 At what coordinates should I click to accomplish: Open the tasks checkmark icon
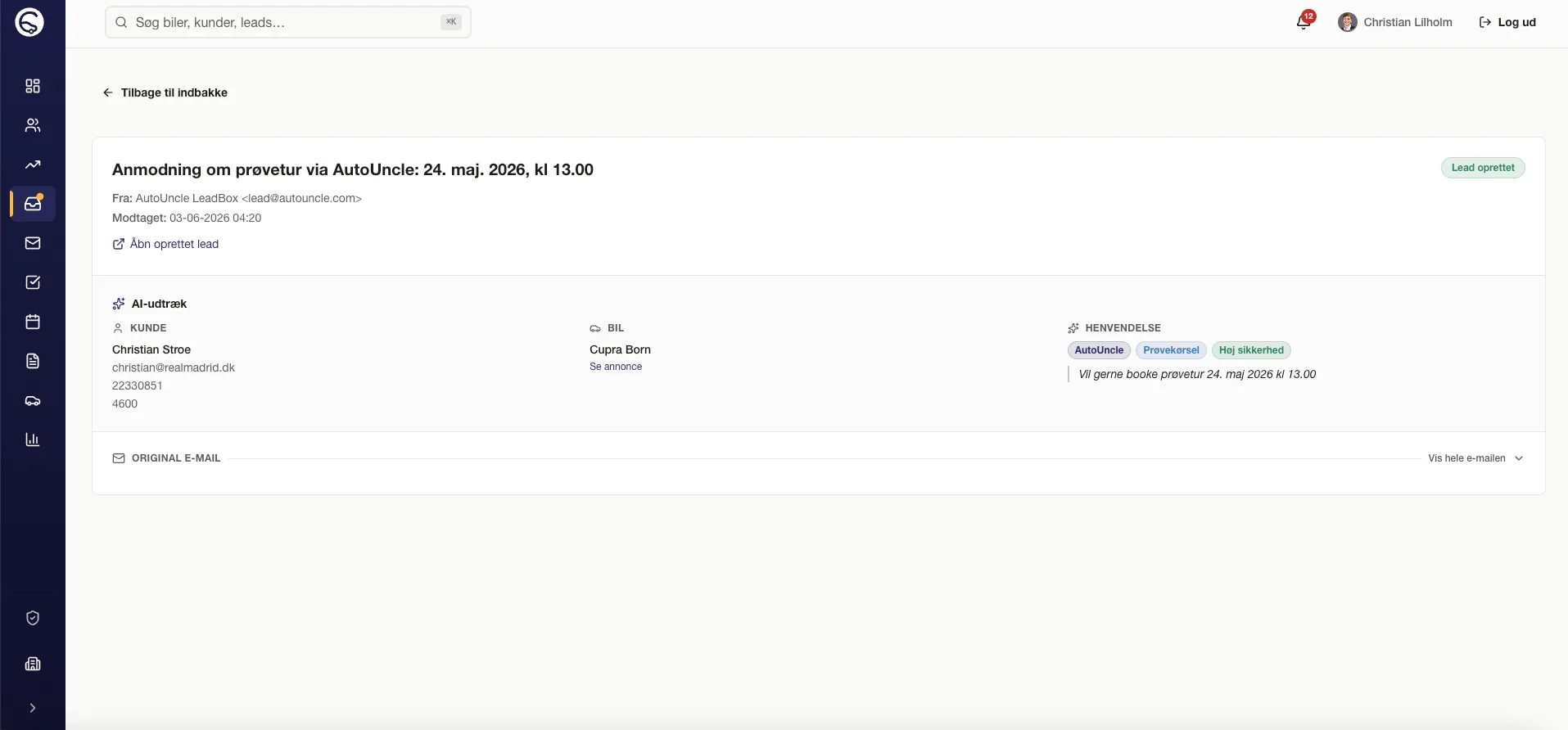pyautogui.click(x=33, y=282)
